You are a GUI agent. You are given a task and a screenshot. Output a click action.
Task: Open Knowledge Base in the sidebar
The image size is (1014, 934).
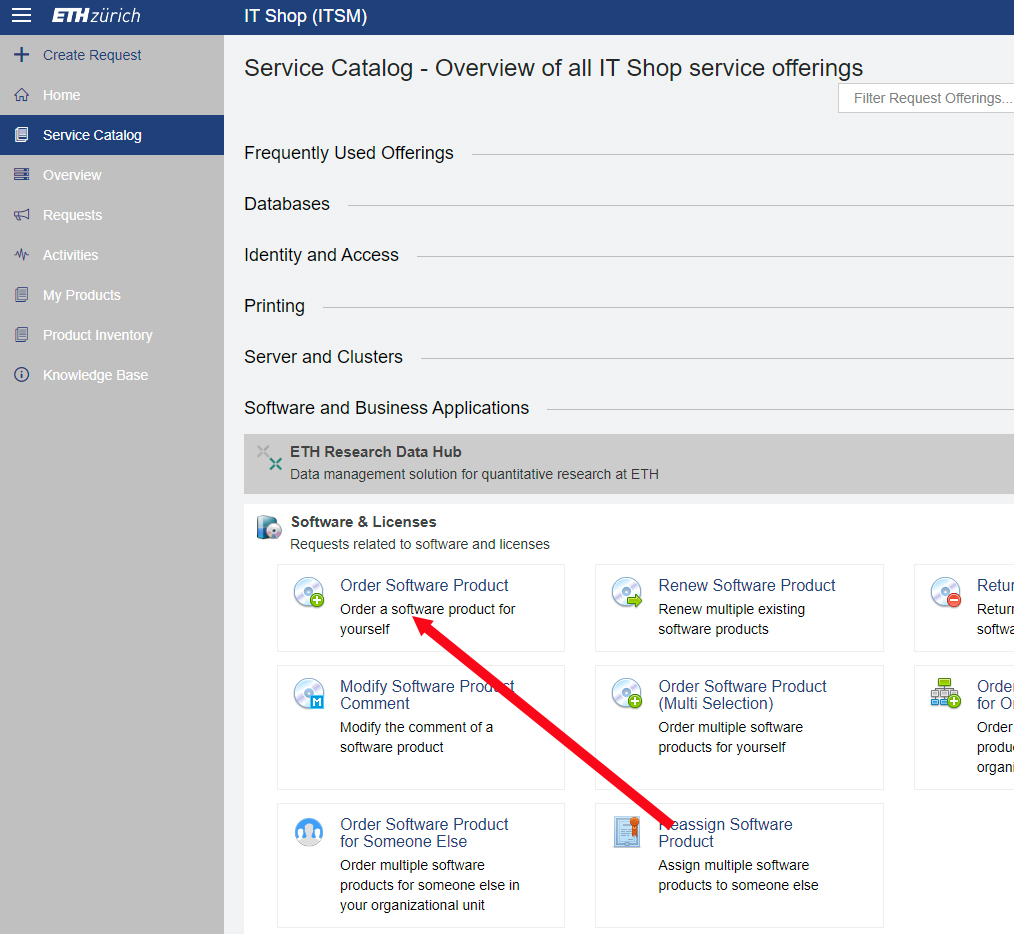point(112,375)
